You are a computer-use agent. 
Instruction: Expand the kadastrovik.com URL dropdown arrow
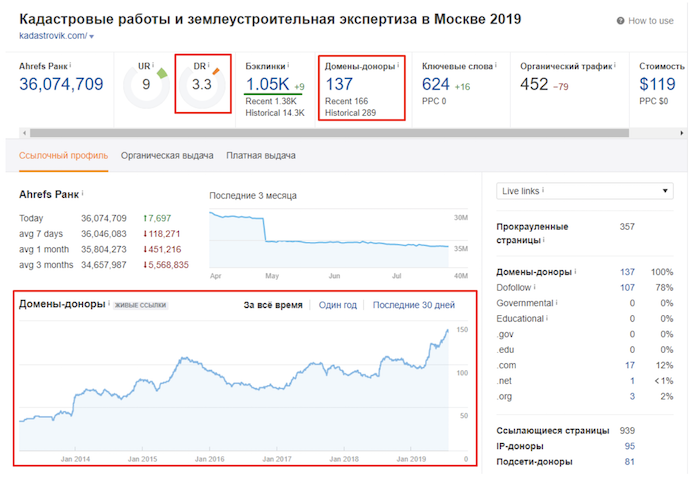tap(92, 37)
